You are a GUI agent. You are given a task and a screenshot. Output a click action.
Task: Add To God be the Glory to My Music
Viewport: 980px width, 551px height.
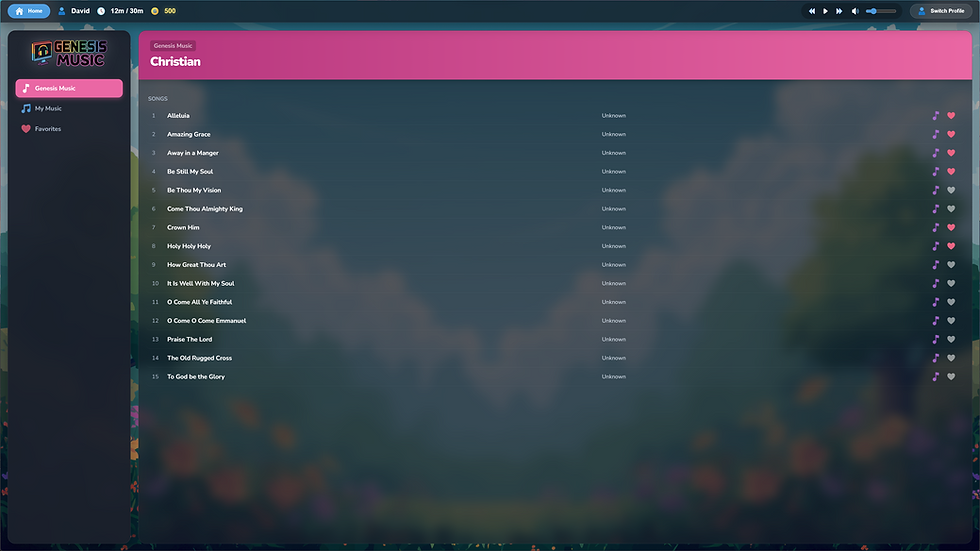tap(936, 377)
